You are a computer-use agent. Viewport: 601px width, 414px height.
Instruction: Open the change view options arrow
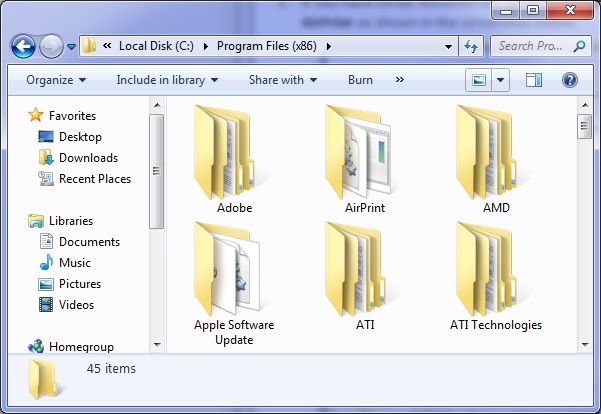(x=501, y=80)
